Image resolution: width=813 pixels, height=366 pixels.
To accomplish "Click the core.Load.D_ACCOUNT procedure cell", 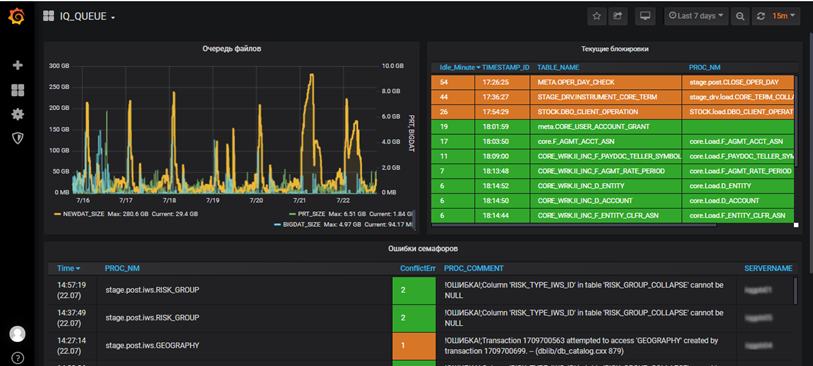I will (x=738, y=201).
